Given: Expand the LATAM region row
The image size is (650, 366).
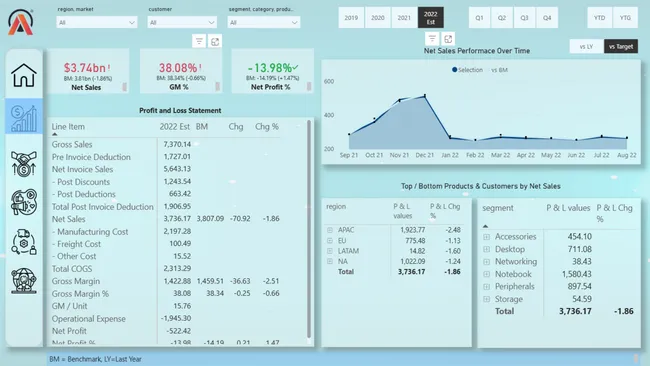Looking at the screenshot, I should click(x=330, y=251).
